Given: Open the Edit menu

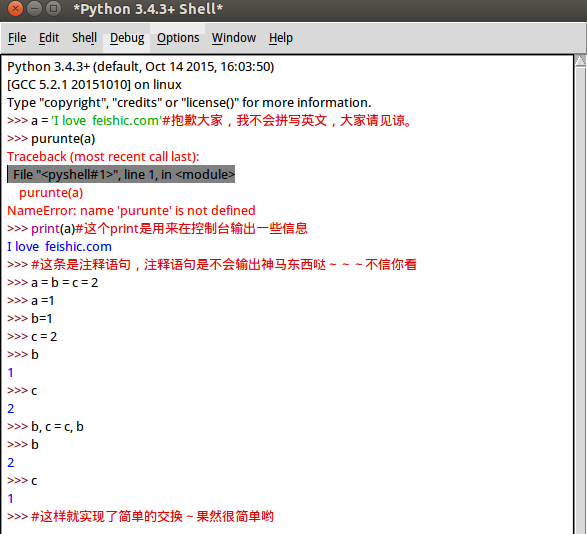Looking at the screenshot, I should (49, 38).
